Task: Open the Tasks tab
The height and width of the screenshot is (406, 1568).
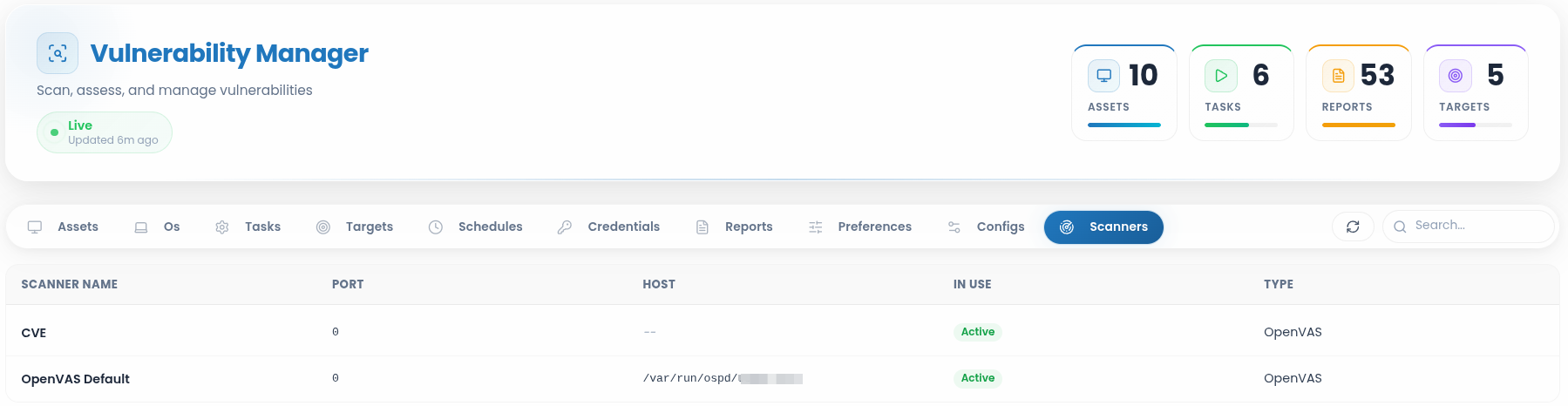Action: tap(248, 227)
